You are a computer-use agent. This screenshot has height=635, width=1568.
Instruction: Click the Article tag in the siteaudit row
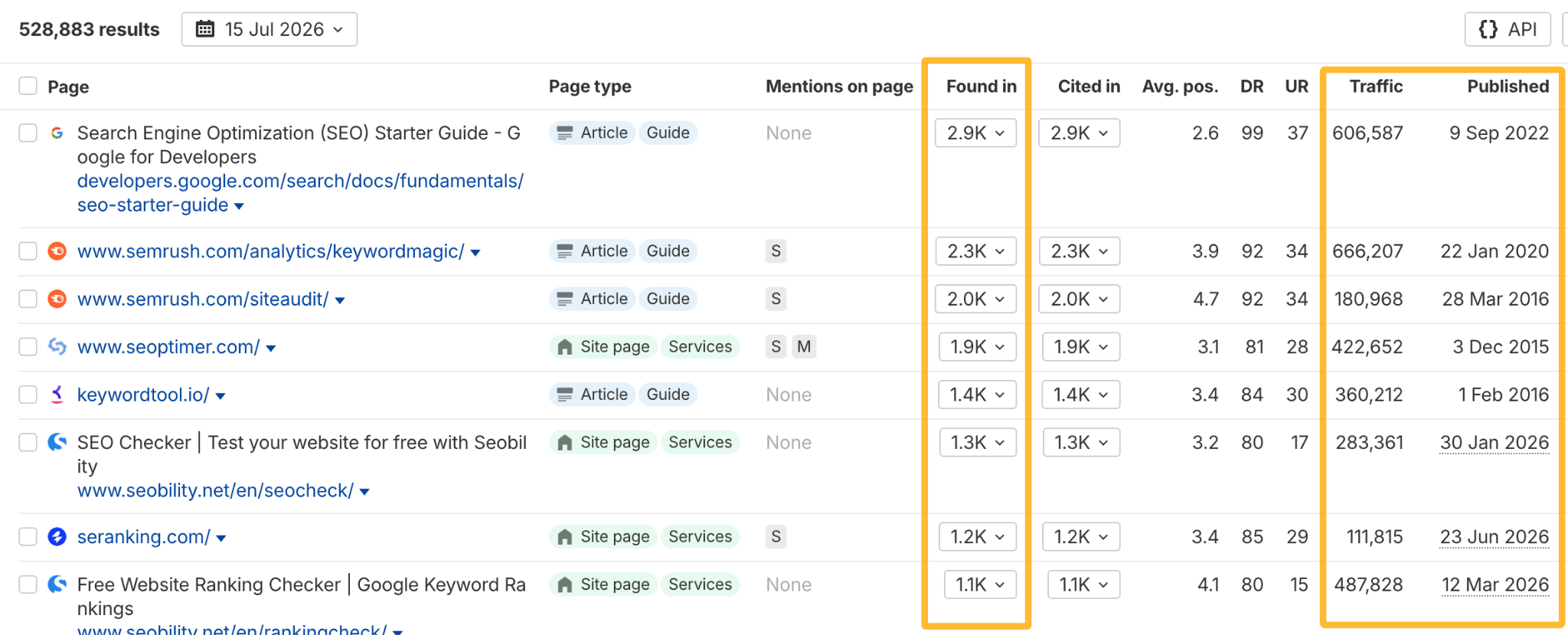592,299
